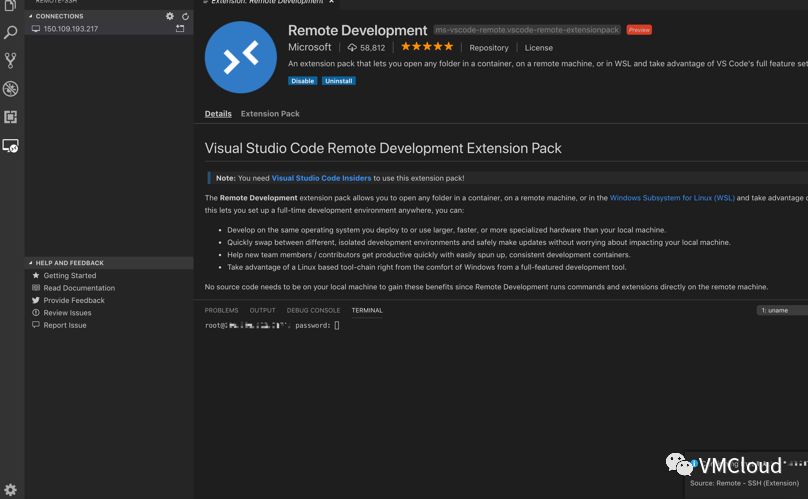Click the Twitter icon beside Provide Feedback
This screenshot has width=808, height=499.
(x=36, y=300)
